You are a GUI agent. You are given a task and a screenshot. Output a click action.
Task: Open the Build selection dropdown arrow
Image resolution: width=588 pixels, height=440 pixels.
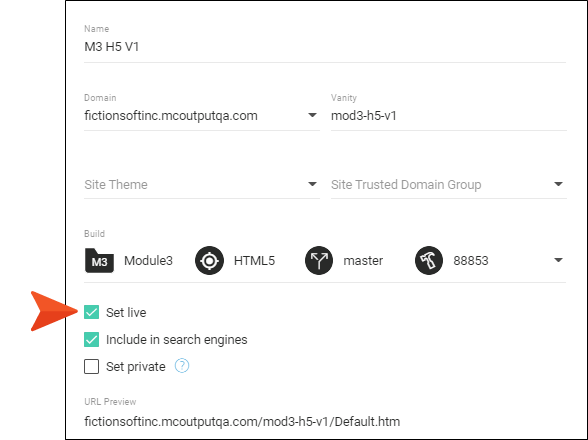click(558, 260)
